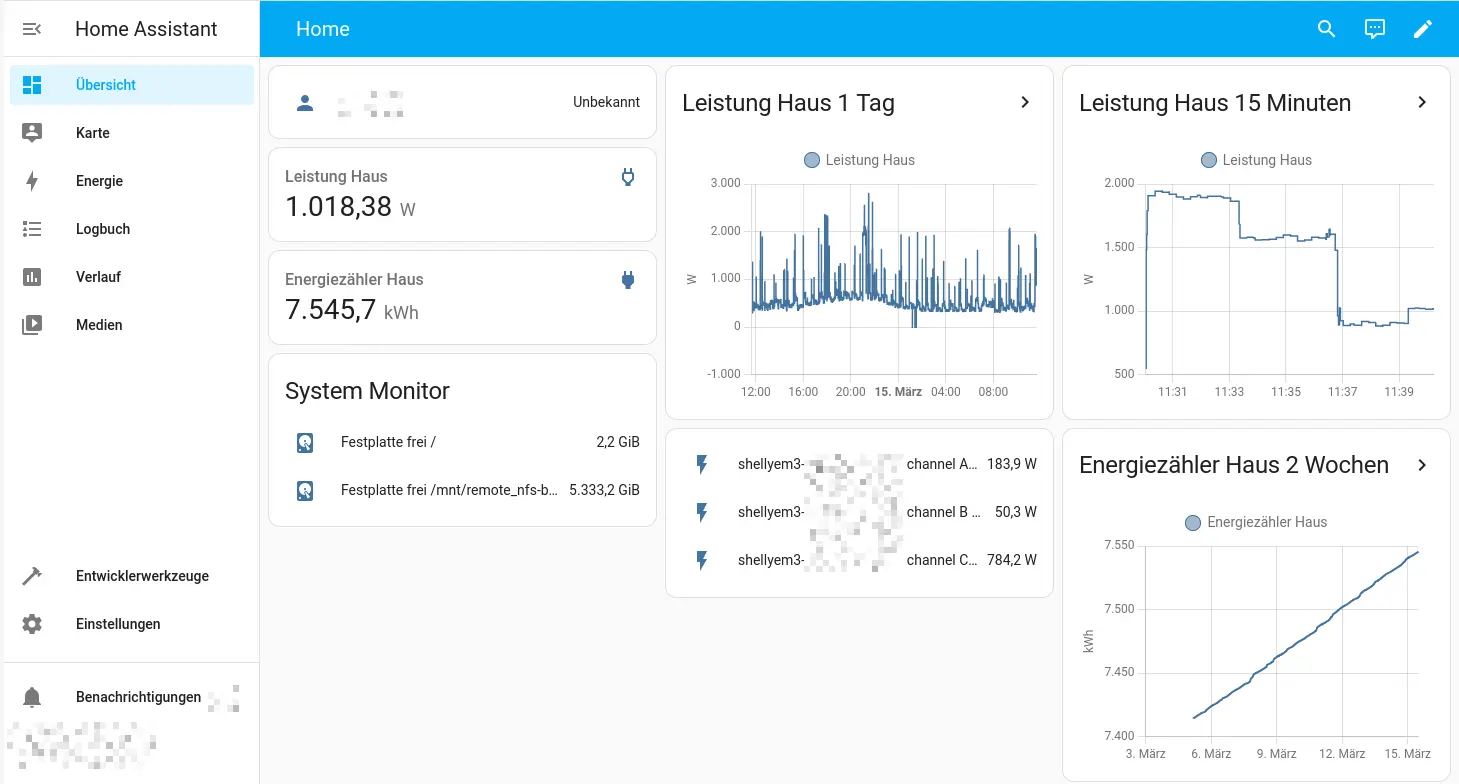Toggle Leistung Haus legend in 1 Tag chart
1459x784 pixels.
click(x=859, y=160)
